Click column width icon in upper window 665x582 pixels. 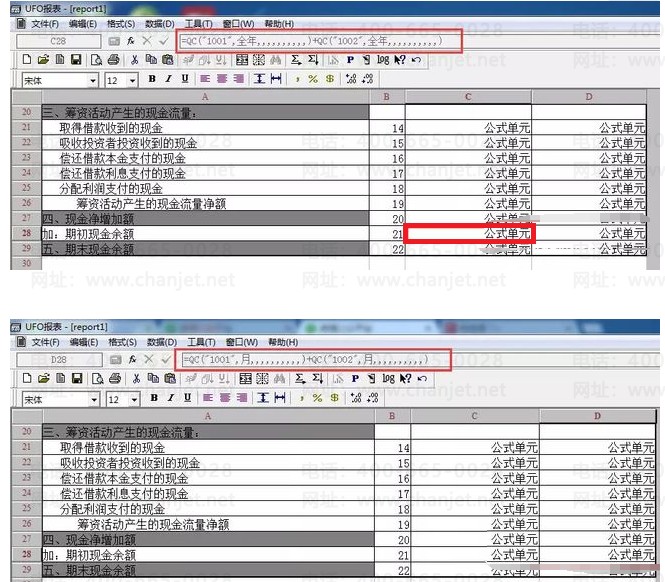[x=276, y=78]
